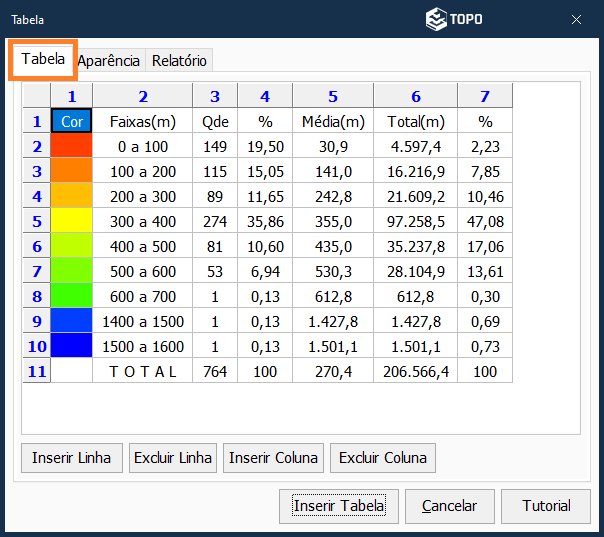Select the cell with quantity 274
Image resolution: width=604 pixels, height=537 pixels.
215,220
